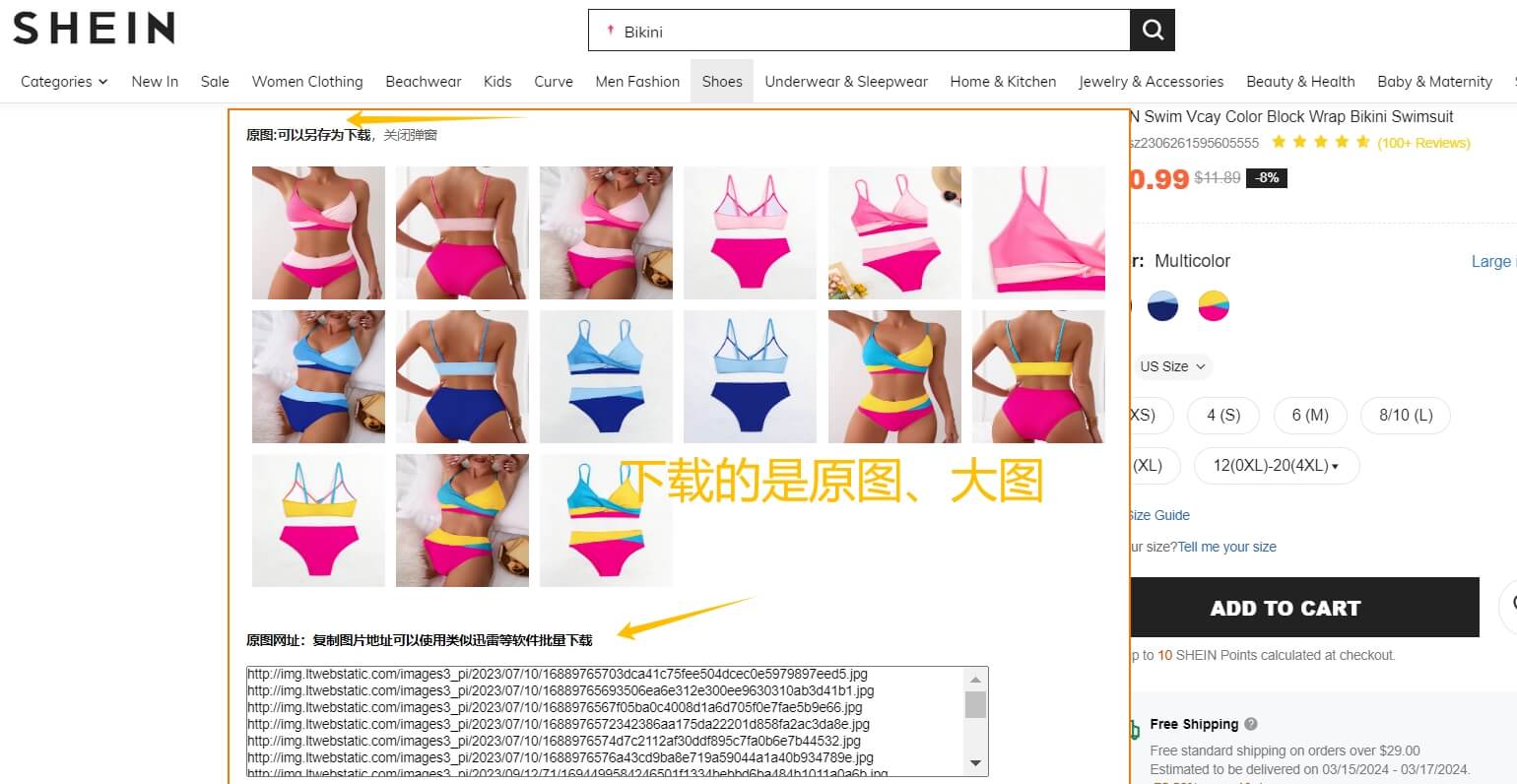
Task: Click the up arrow of the URL list scrollbar
Action: pos(976,680)
